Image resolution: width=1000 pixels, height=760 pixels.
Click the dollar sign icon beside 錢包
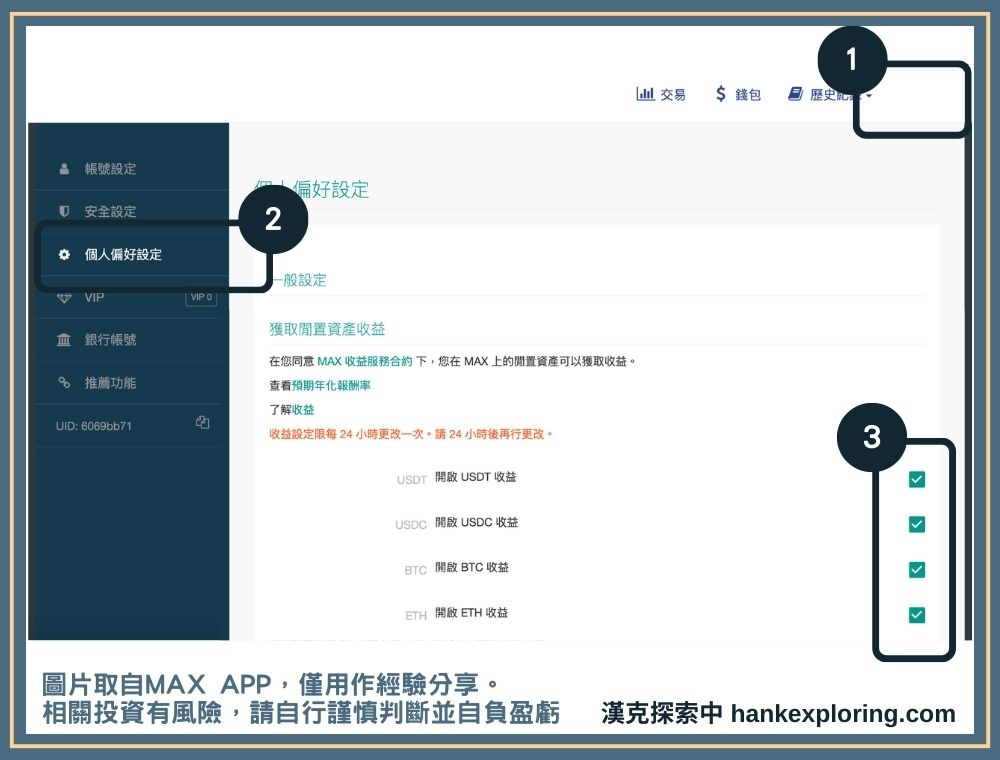coord(720,94)
